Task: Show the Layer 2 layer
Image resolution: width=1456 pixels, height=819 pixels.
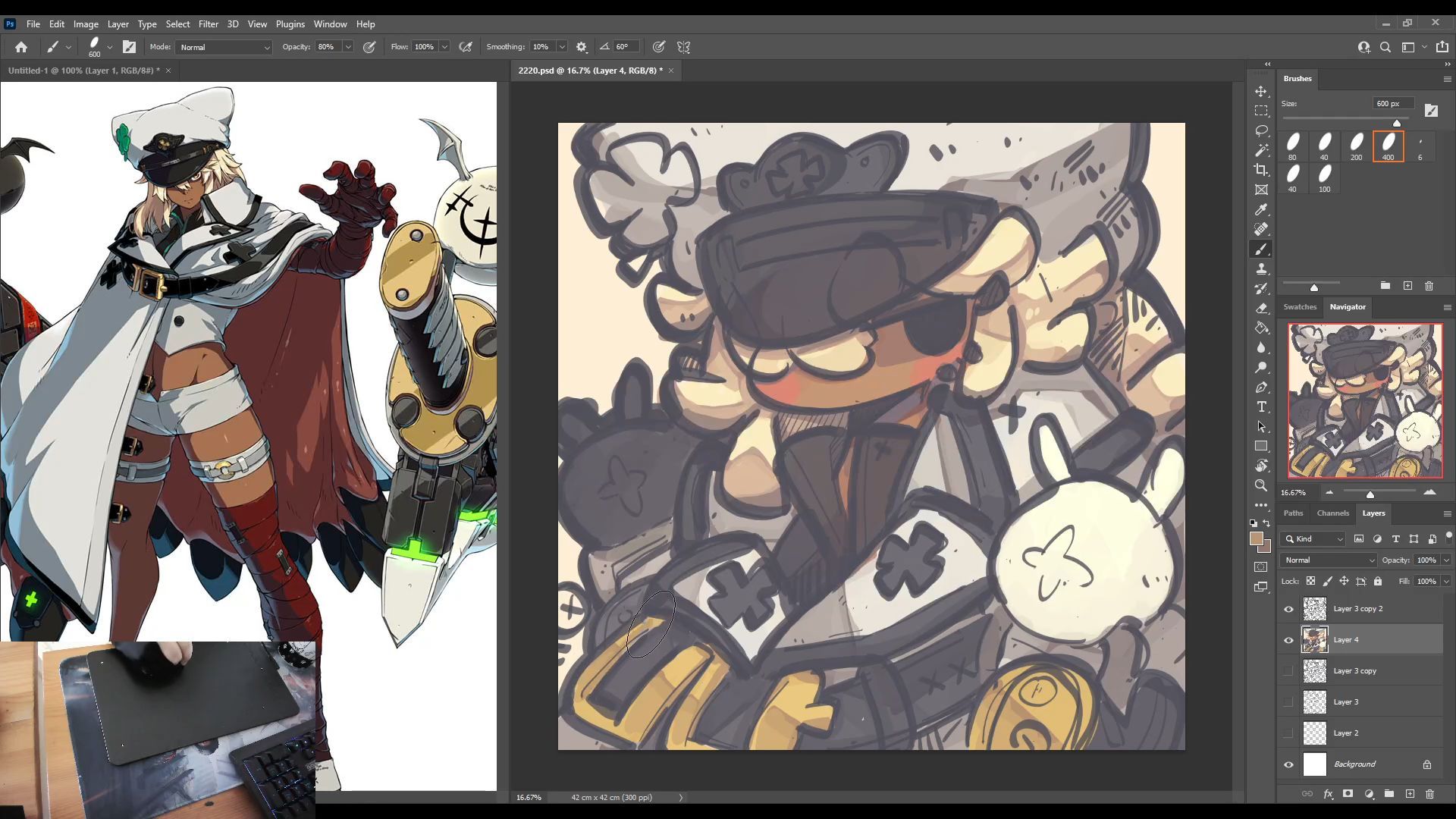Action: (x=1288, y=733)
